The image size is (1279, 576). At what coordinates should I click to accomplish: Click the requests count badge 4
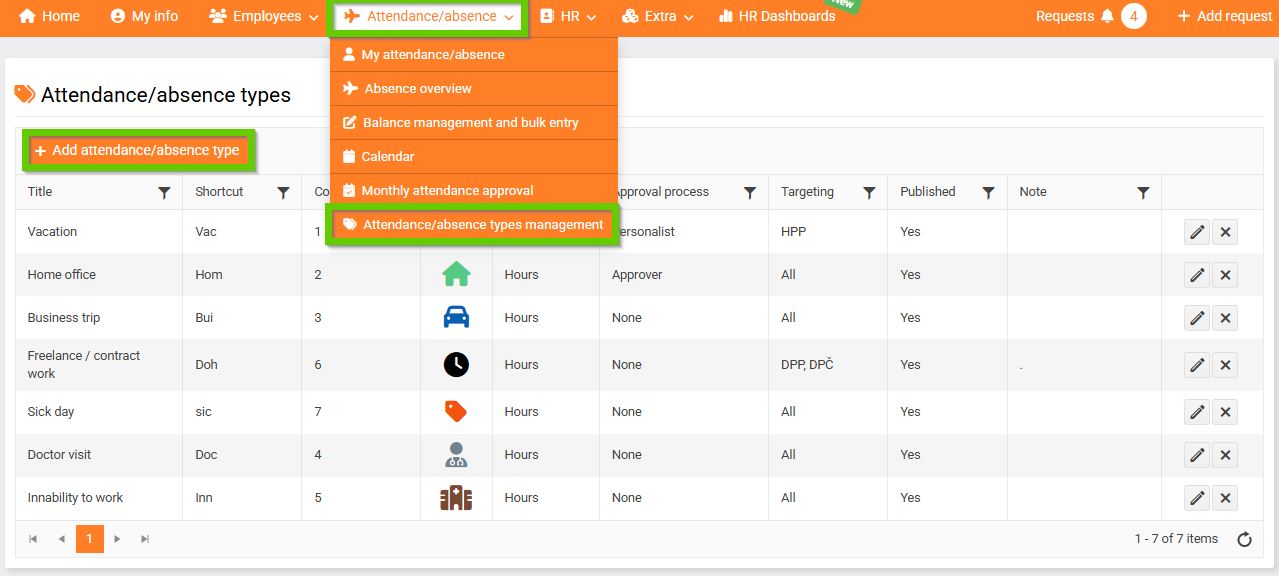1133,16
